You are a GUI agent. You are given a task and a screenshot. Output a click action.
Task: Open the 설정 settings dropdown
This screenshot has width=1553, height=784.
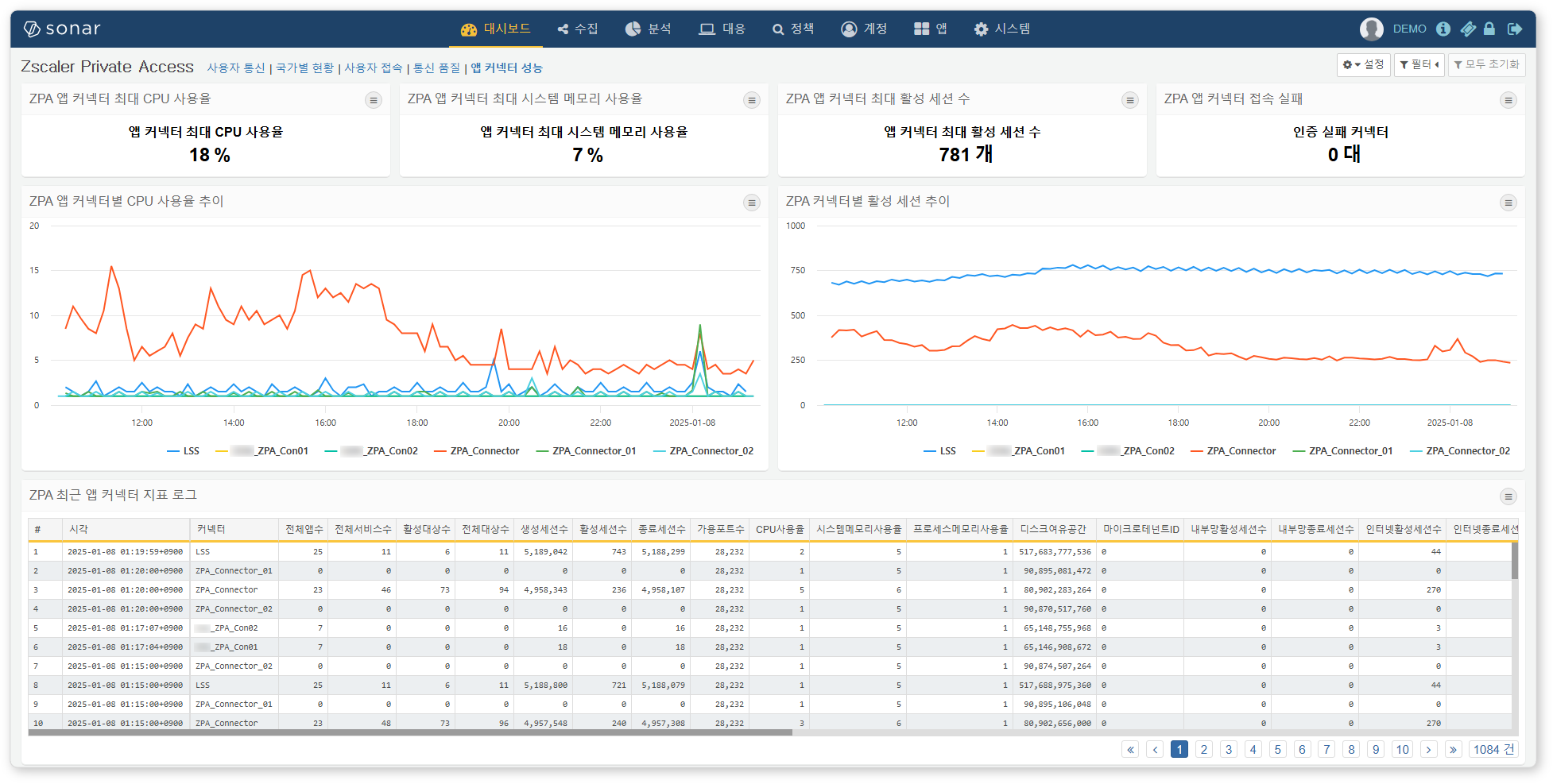coord(1363,64)
